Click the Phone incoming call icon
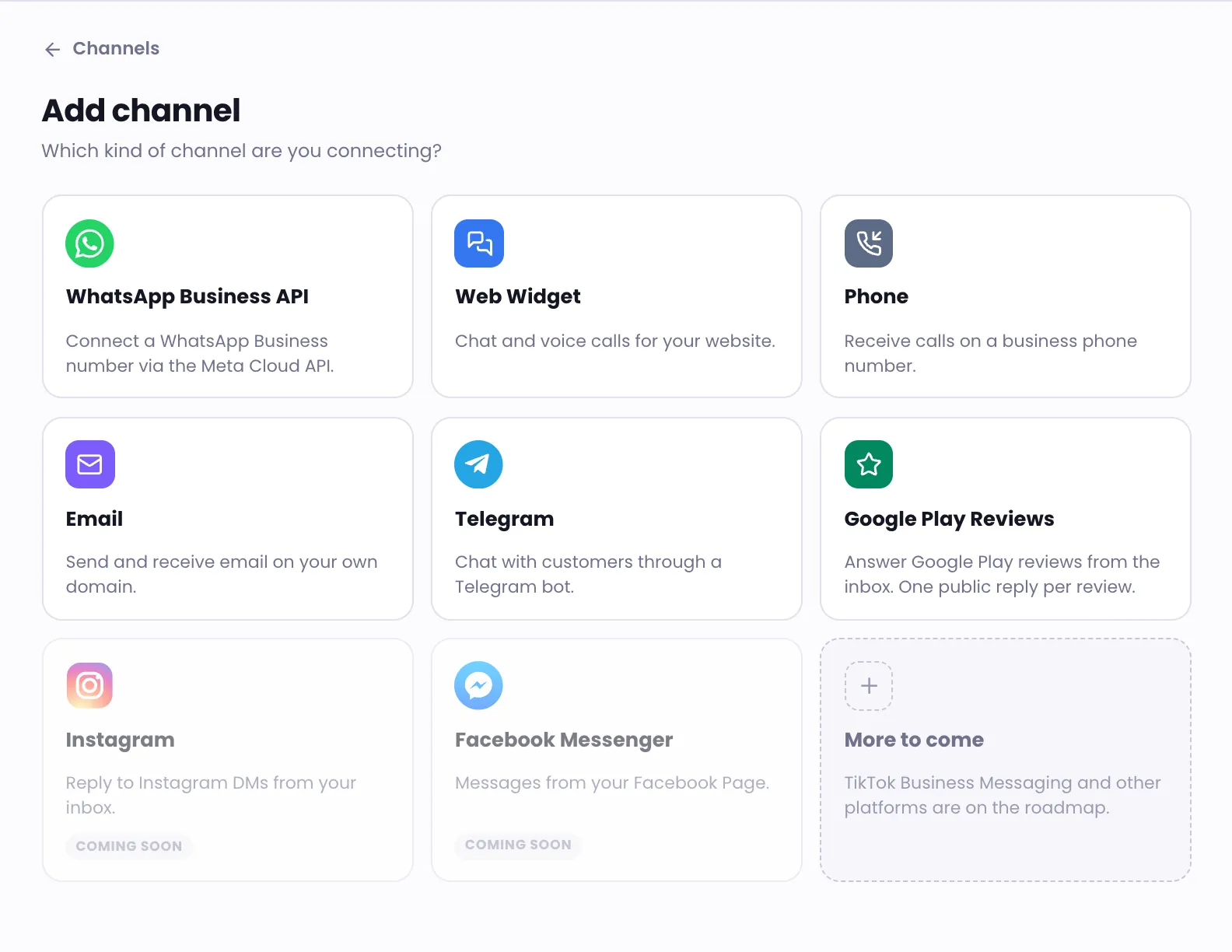Viewport: 1232px width, 952px height. [x=869, y=243]
